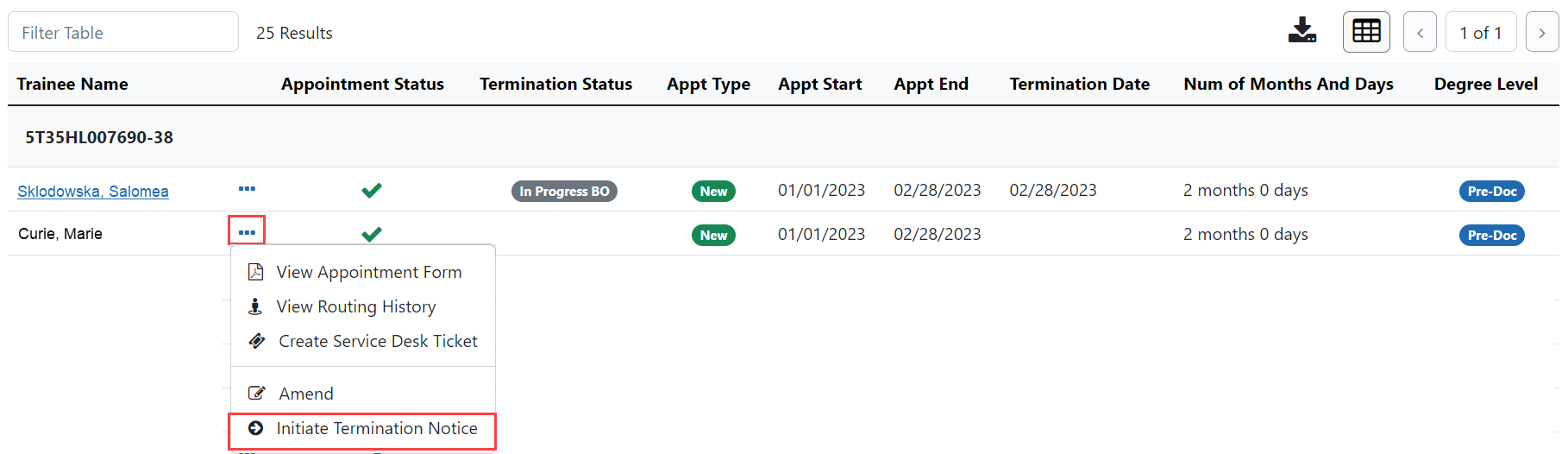Click 'New' badge in Curie, Marie row
Screen dimensions: 1568x454
(713, 236)
